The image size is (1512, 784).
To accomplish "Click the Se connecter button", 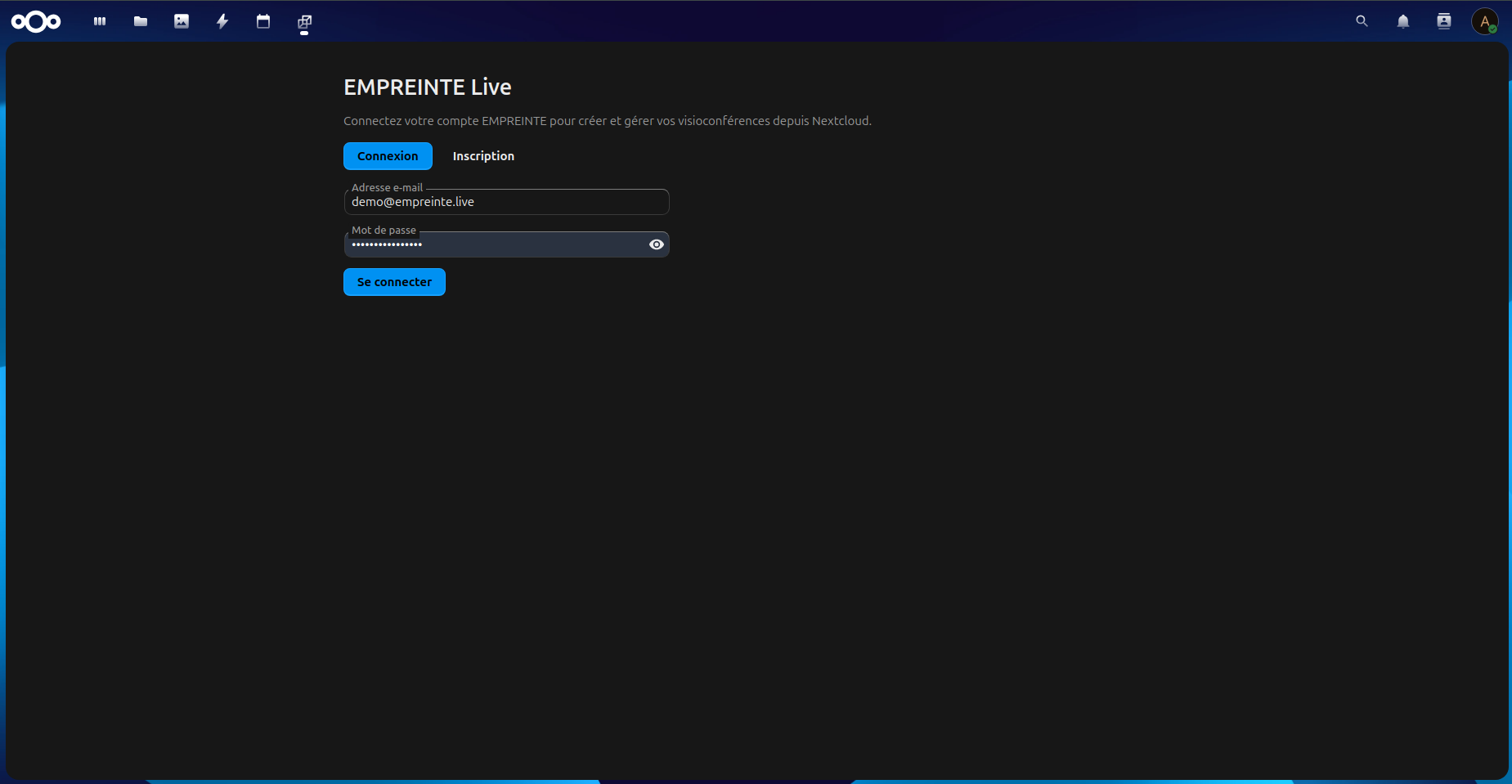I will coord(394,282).
